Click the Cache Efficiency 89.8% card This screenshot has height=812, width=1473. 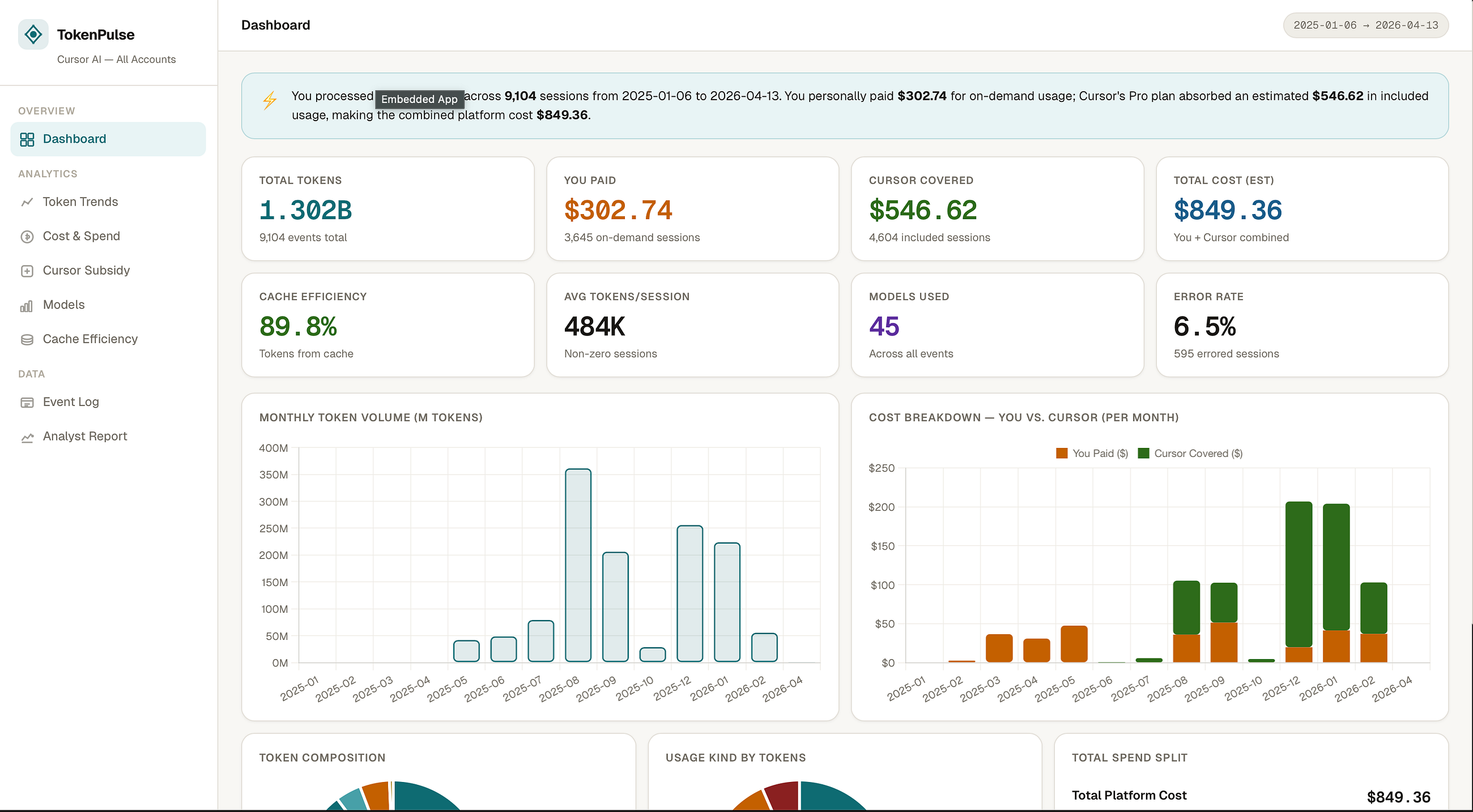click(x=388, y=325)
